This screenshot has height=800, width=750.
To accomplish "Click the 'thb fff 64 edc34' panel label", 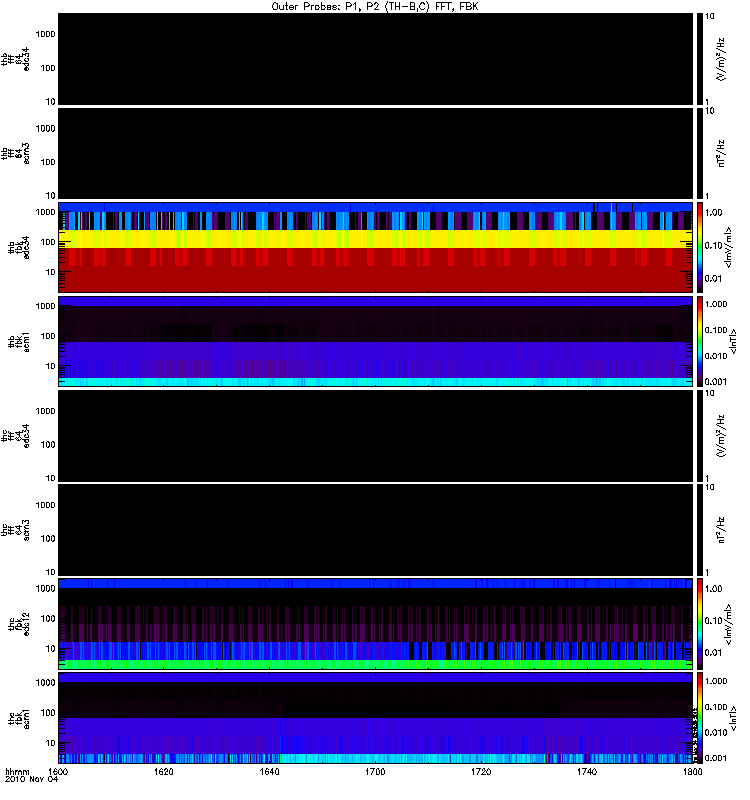I will point(15,59).
